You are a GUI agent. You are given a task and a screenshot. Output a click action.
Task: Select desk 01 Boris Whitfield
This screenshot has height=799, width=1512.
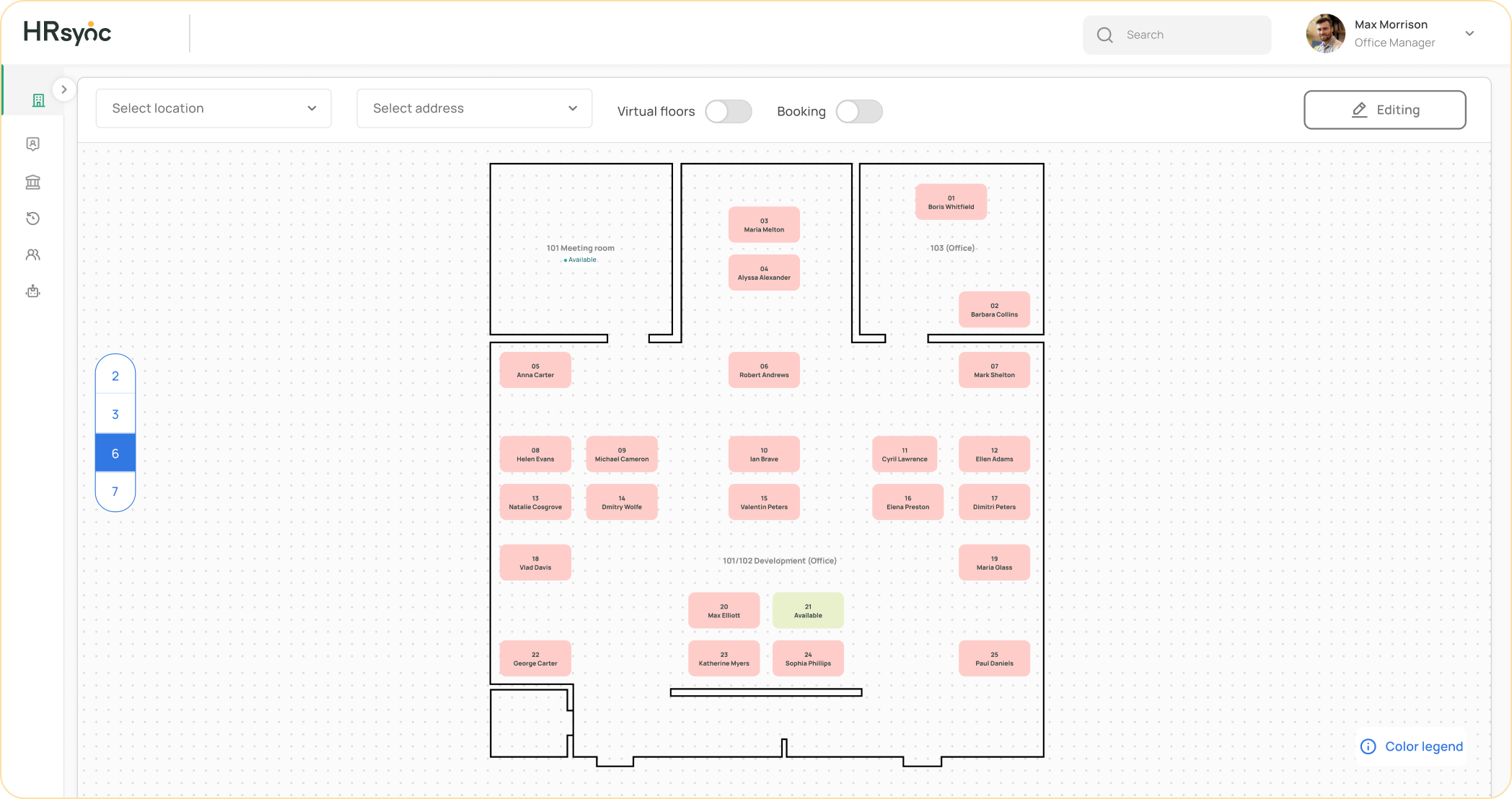pos(951,202)
